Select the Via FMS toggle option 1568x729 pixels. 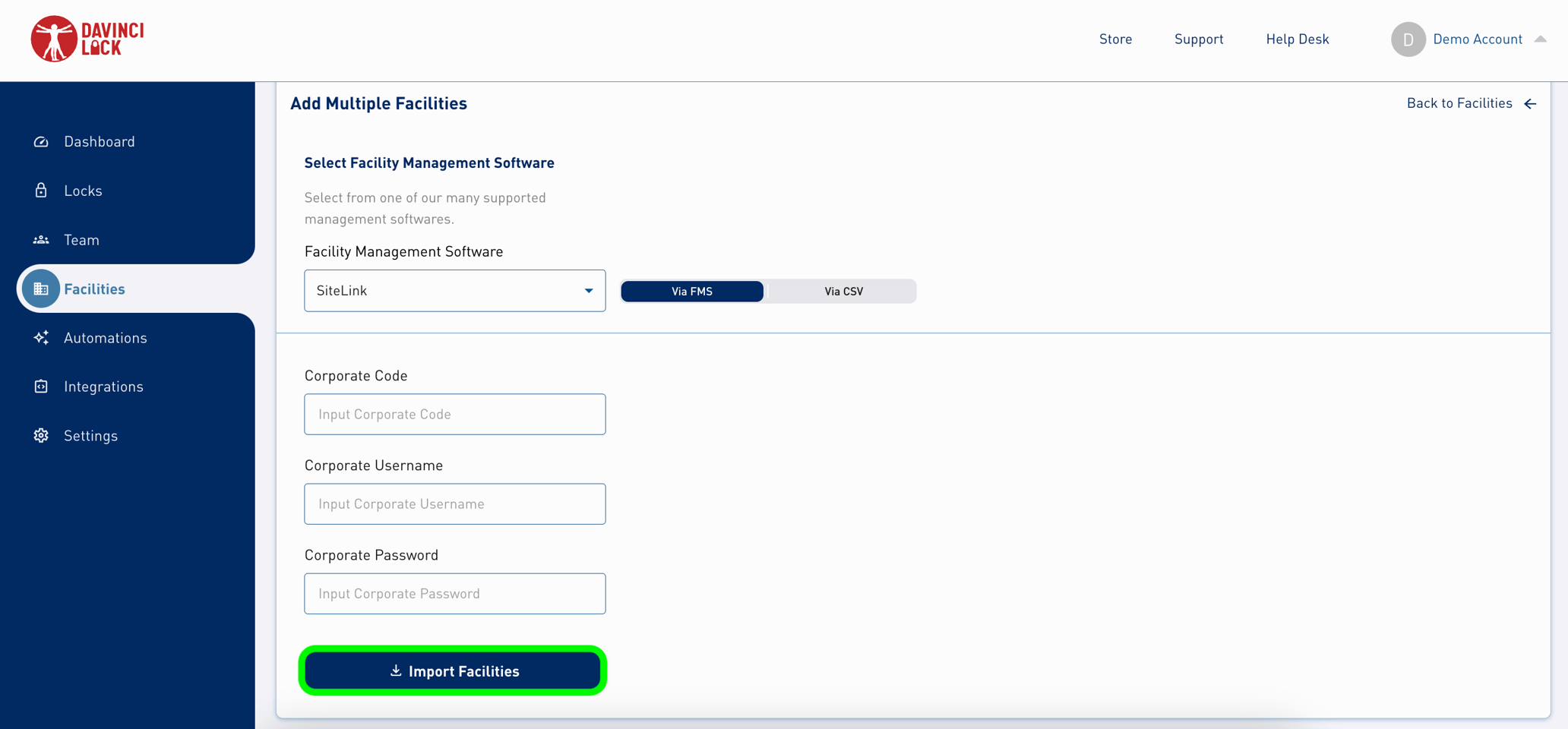[x=691, y=292]
